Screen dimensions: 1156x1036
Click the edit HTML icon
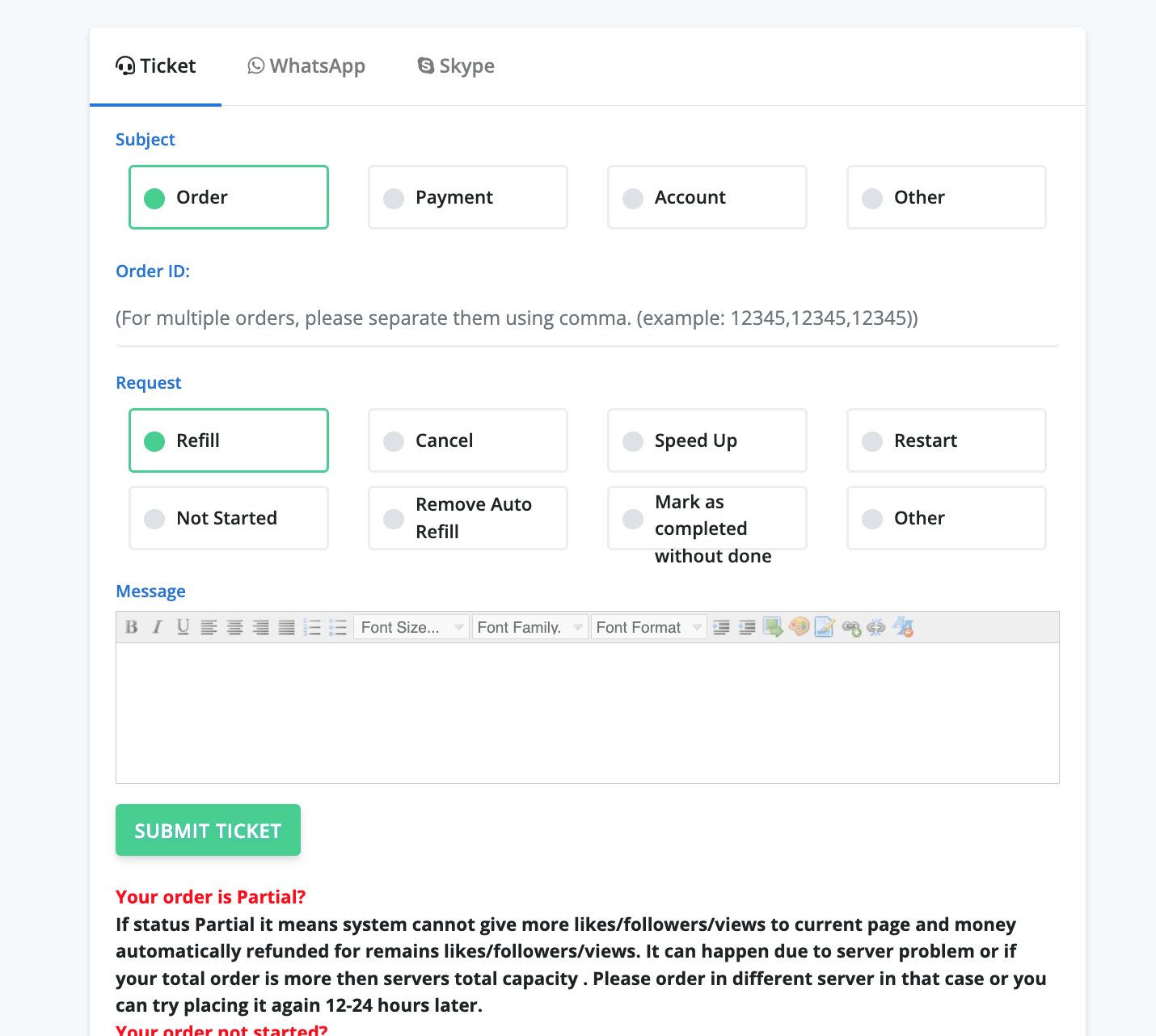coord(825,627)
